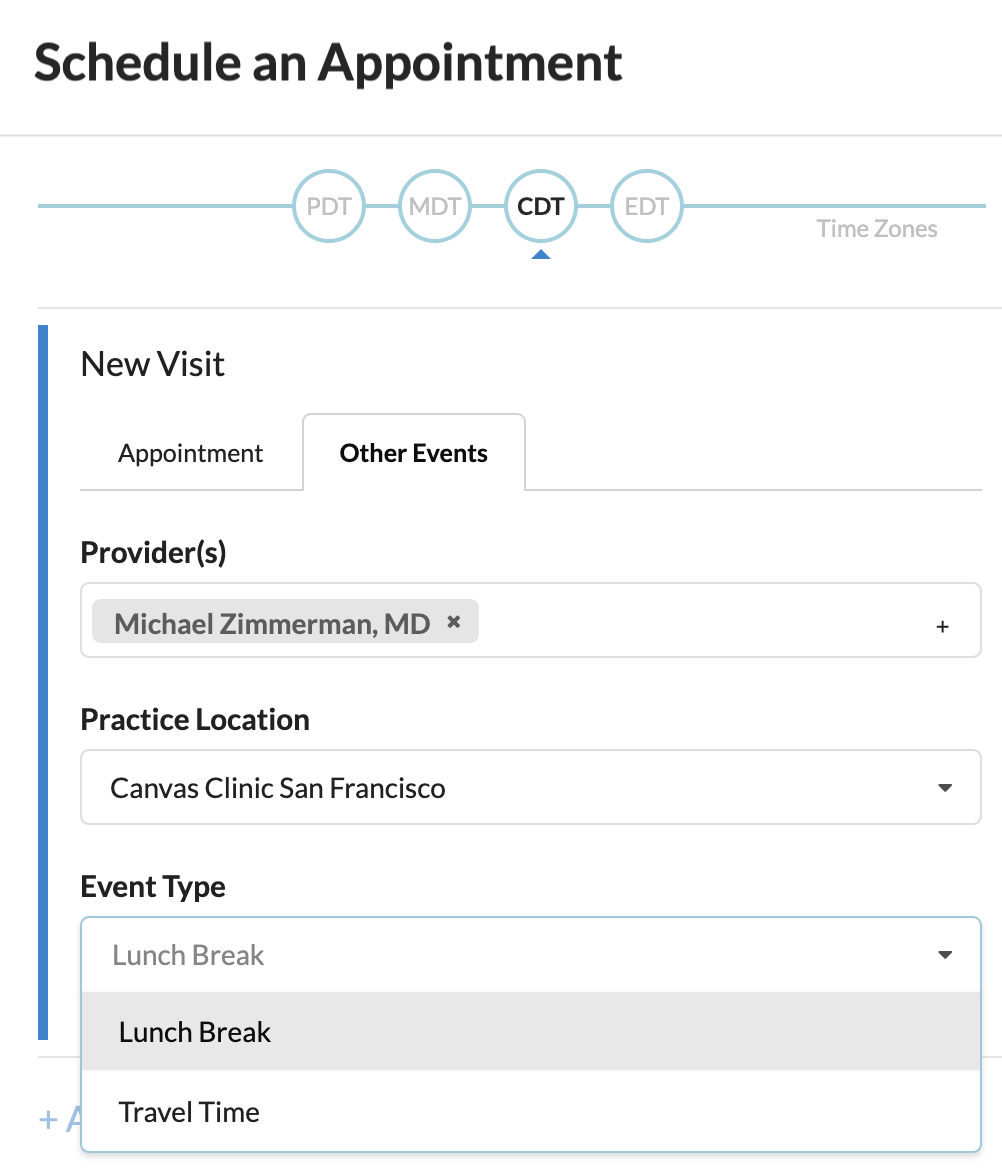Focus the Event Type search field
1002x1170 pixels.
(500, 955)
